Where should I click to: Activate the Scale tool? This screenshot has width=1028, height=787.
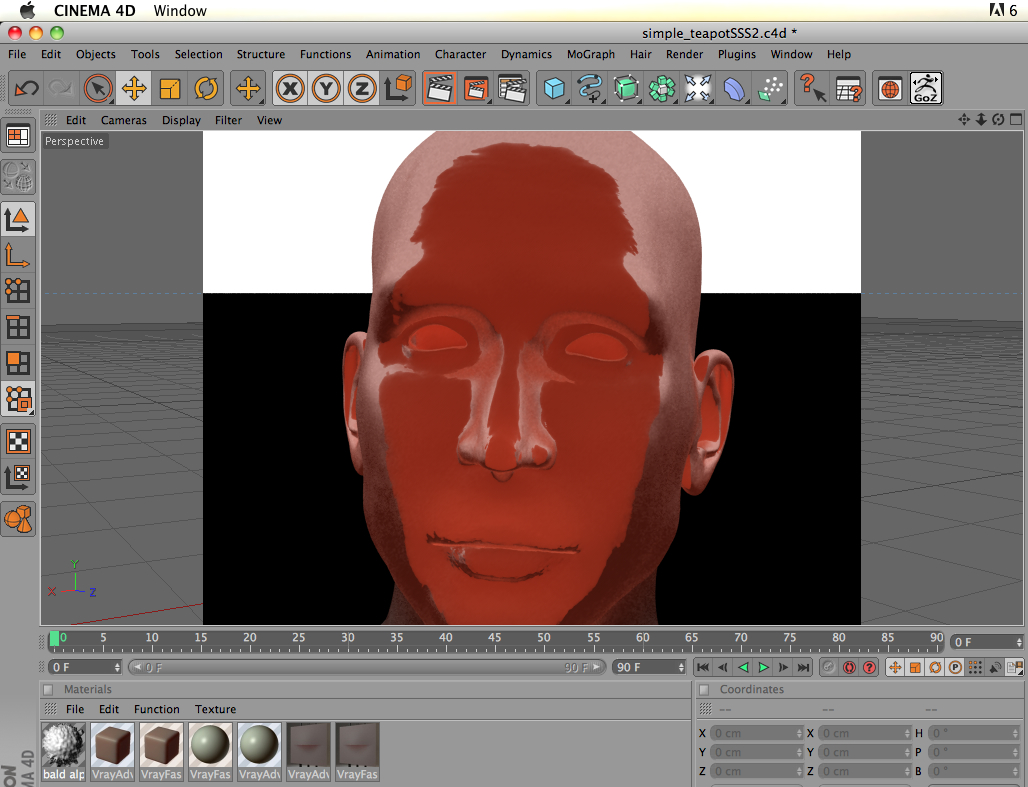pos(169,88)
